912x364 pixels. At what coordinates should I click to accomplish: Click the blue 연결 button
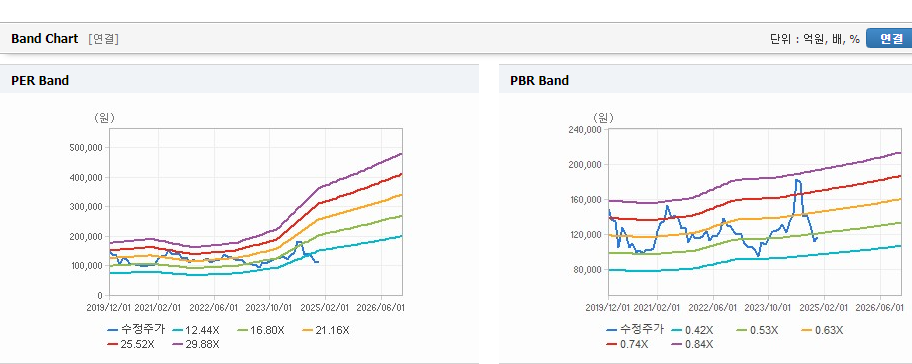pyautogui.click(x=889, y=38)
